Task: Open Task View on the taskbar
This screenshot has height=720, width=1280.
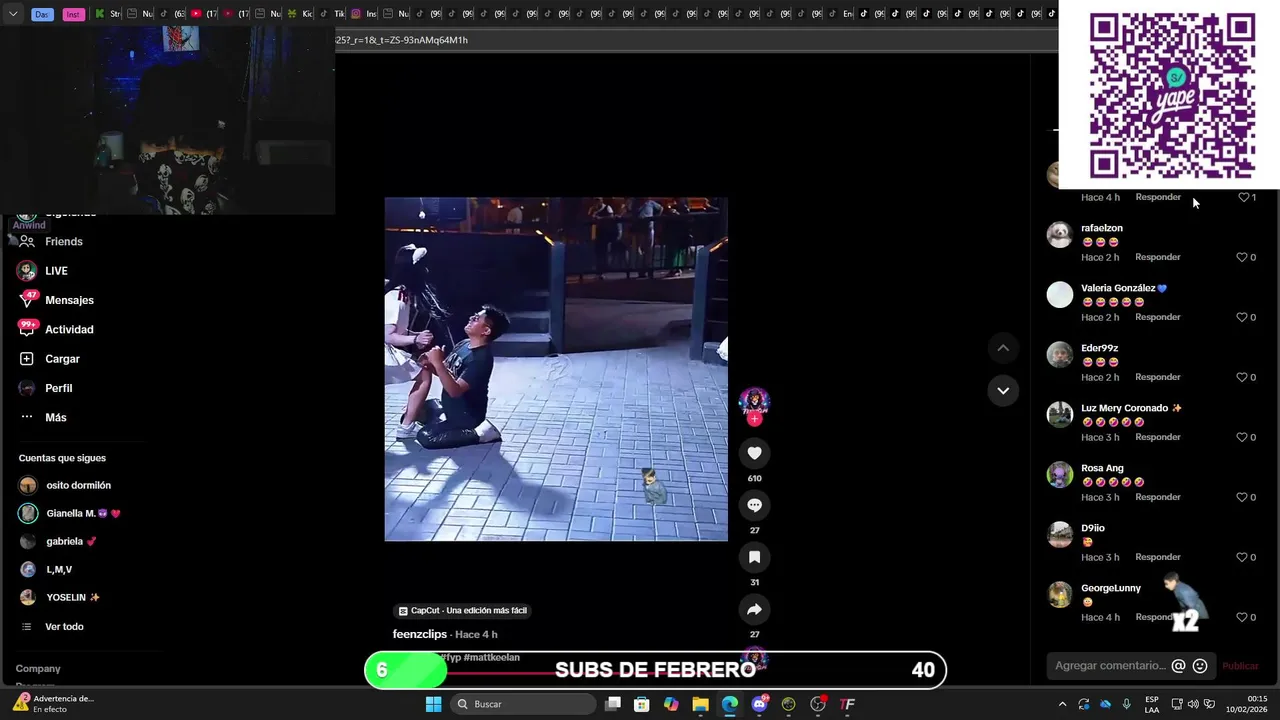Action: coord(613,704)
